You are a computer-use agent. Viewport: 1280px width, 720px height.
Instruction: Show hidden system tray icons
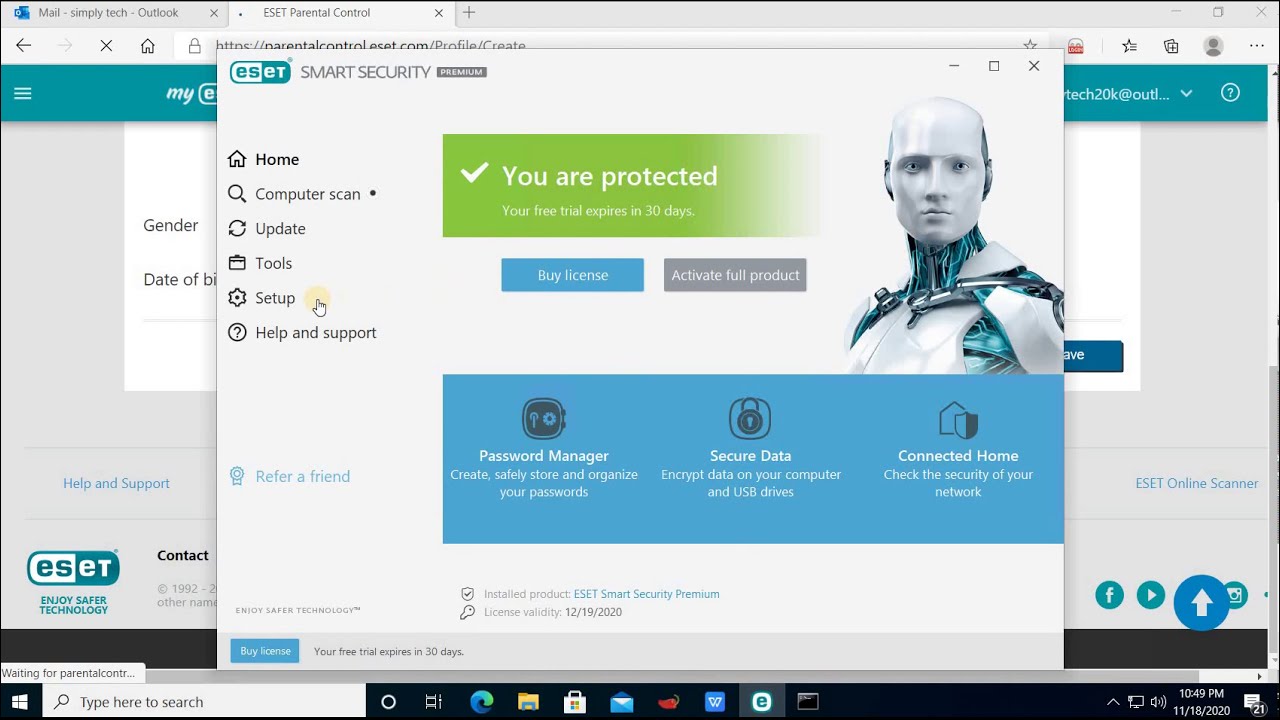pyautogui.click(x=1113, y=702)
